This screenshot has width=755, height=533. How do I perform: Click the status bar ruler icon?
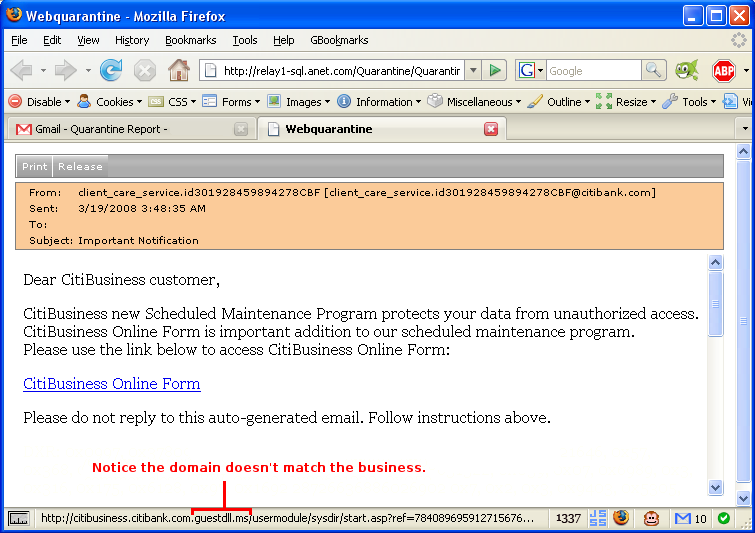19,519
